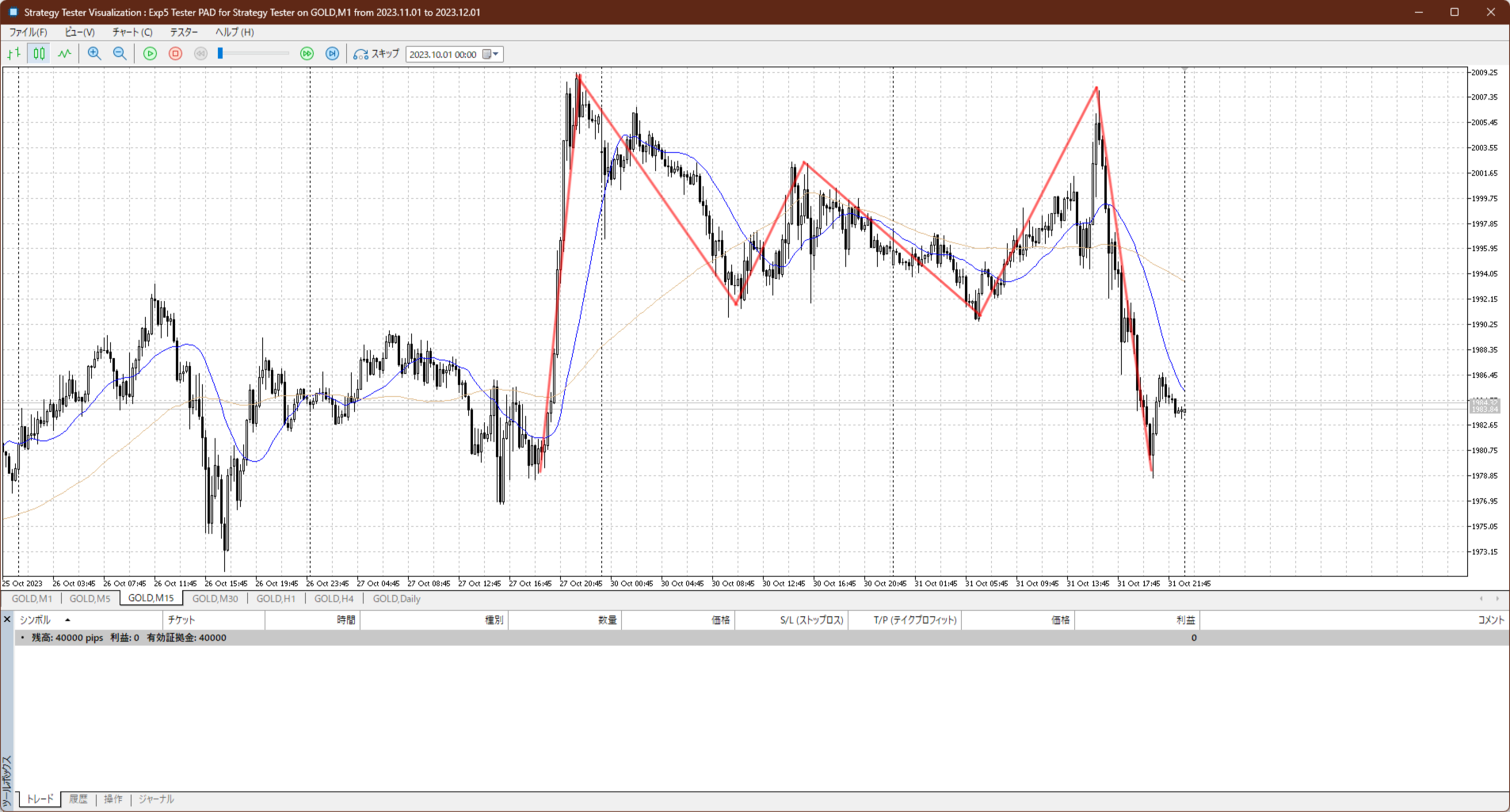
Task: Sort by the シンボル column header
Action: point(35,620)
